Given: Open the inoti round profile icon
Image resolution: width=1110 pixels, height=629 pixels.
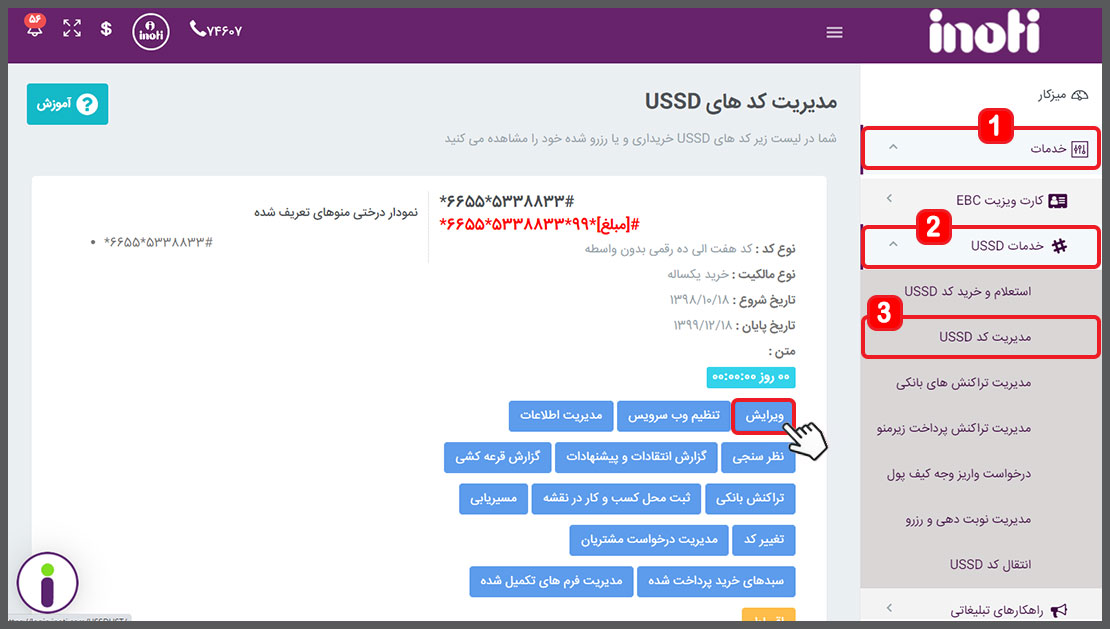Looking at the screenshot, I should [x=151, y=30].
